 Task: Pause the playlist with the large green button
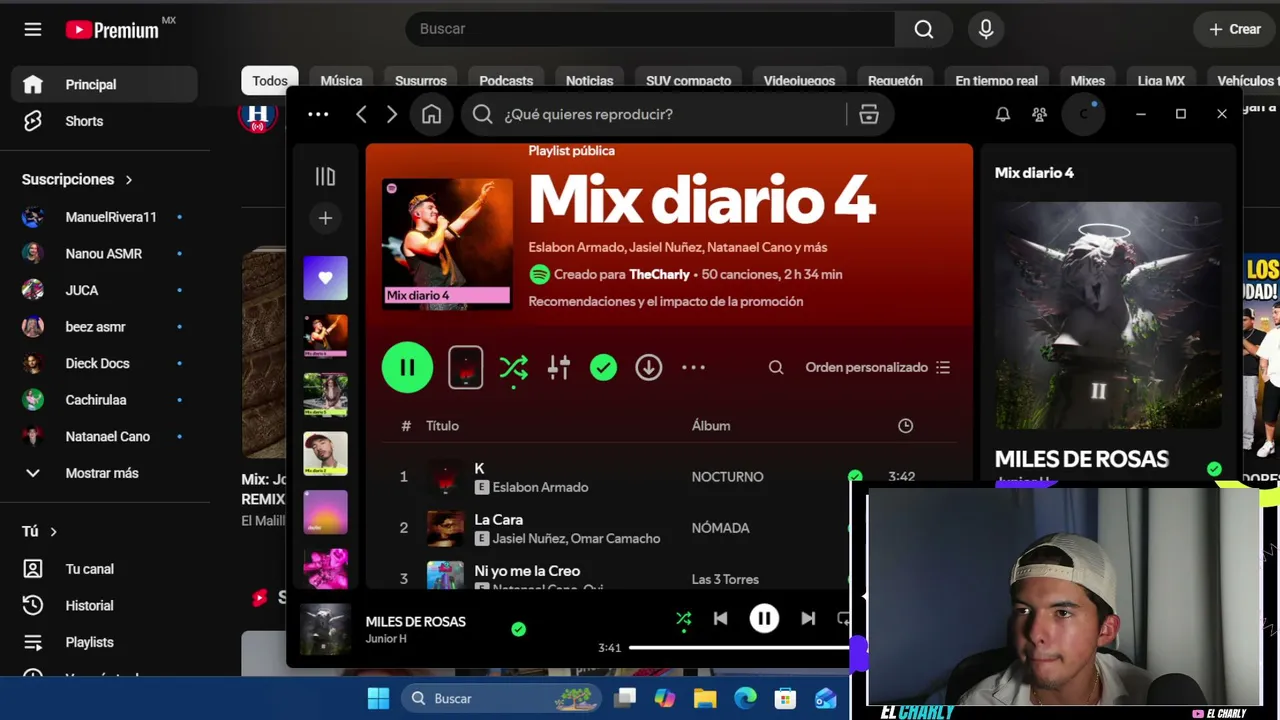(407, 367)
